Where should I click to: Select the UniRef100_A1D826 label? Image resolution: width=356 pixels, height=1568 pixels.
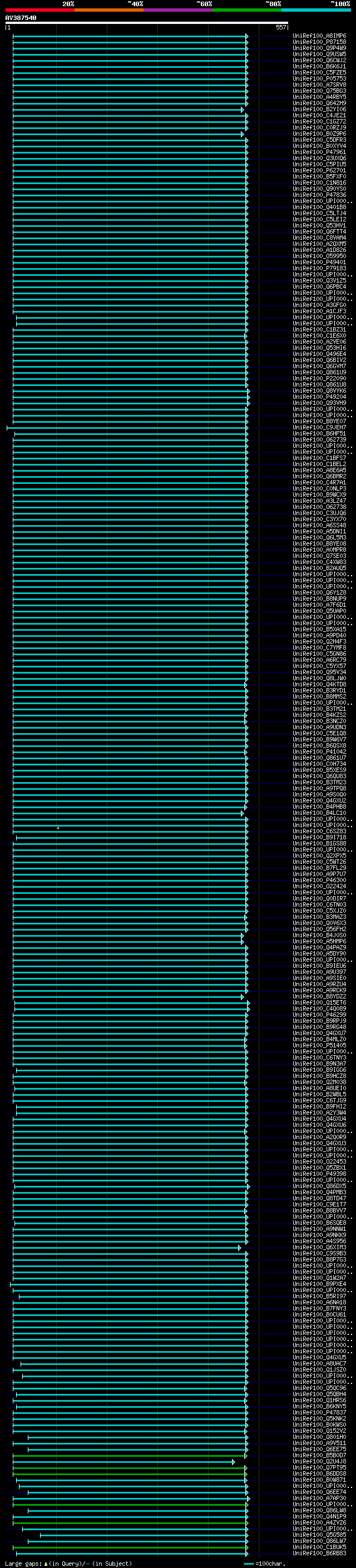(319, 250)
